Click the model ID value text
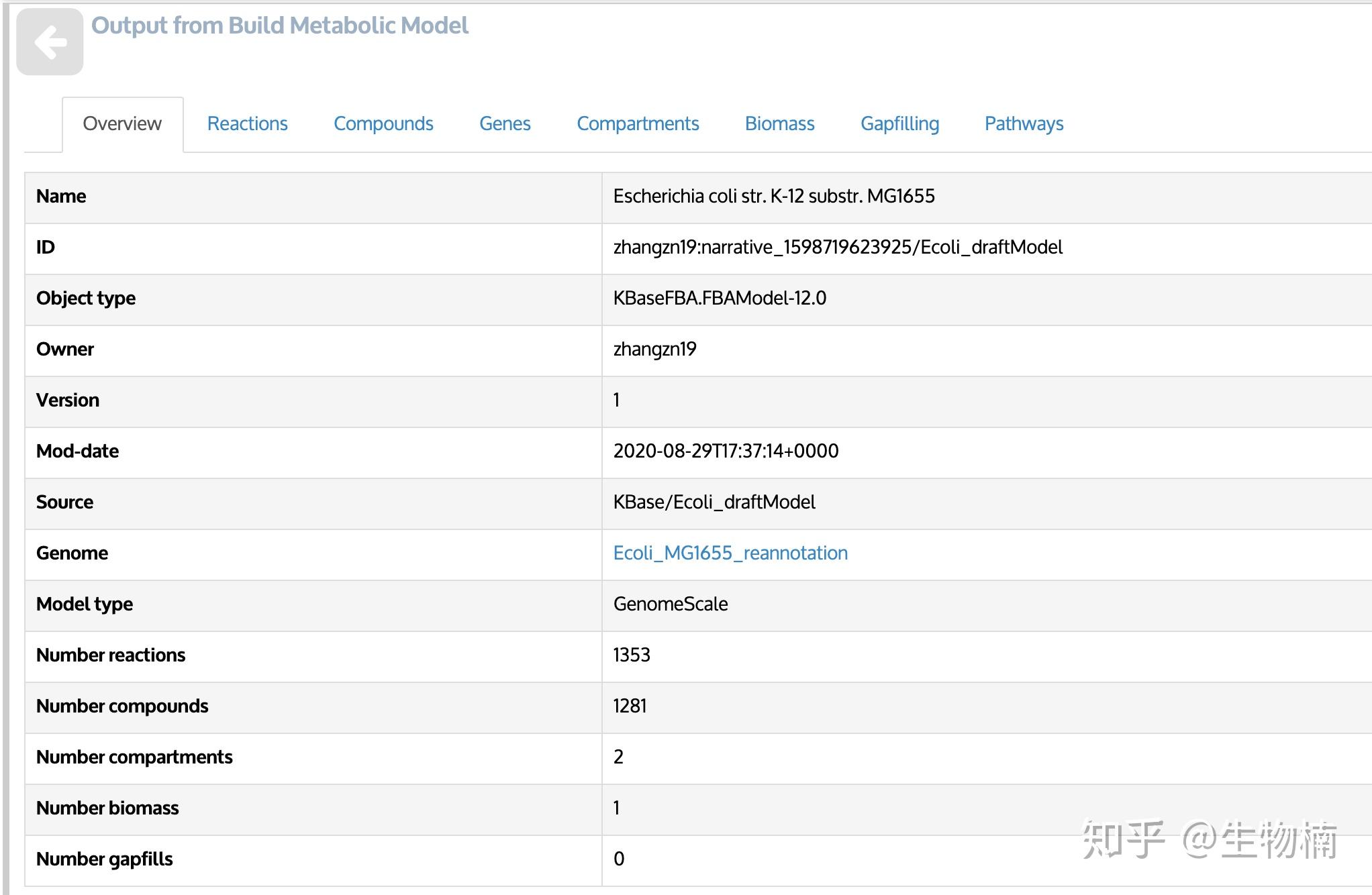 (837, 248)
